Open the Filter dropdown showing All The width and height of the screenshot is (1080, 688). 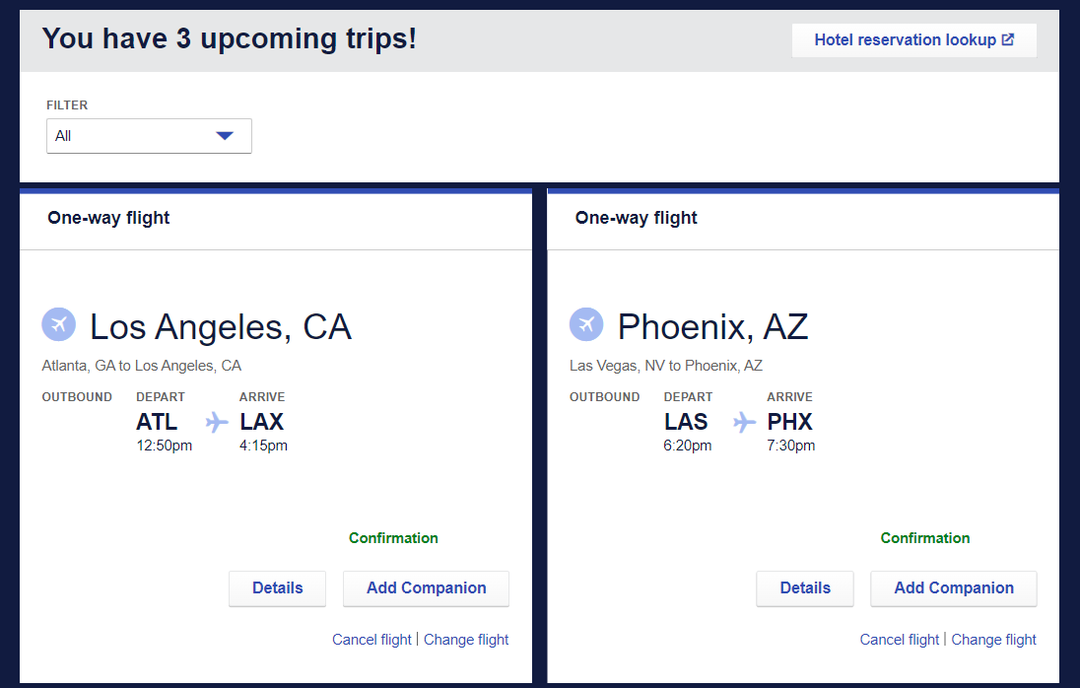tap(148, 135)
